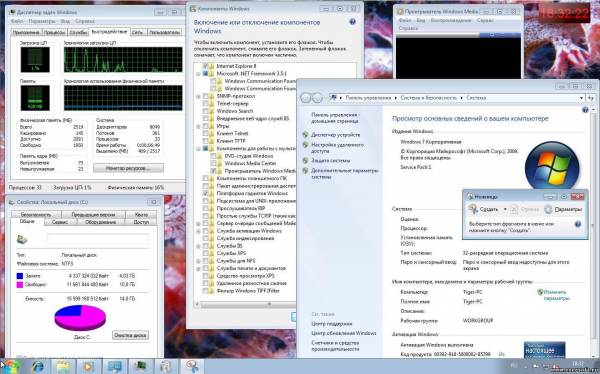Open Центр обновления Windows link

344,333
